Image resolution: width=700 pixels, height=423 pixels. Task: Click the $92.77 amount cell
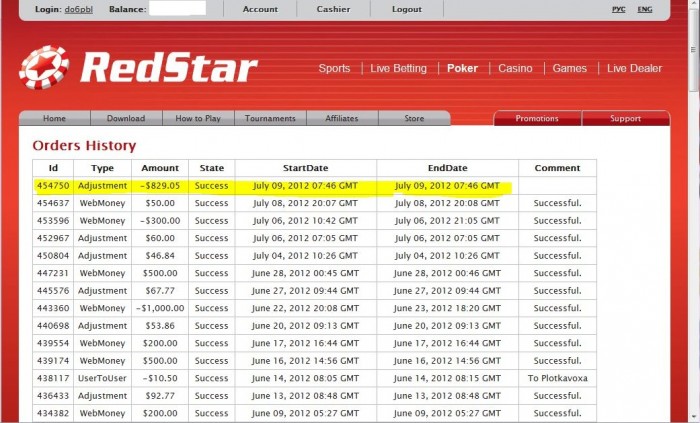[x=160, y=396]
